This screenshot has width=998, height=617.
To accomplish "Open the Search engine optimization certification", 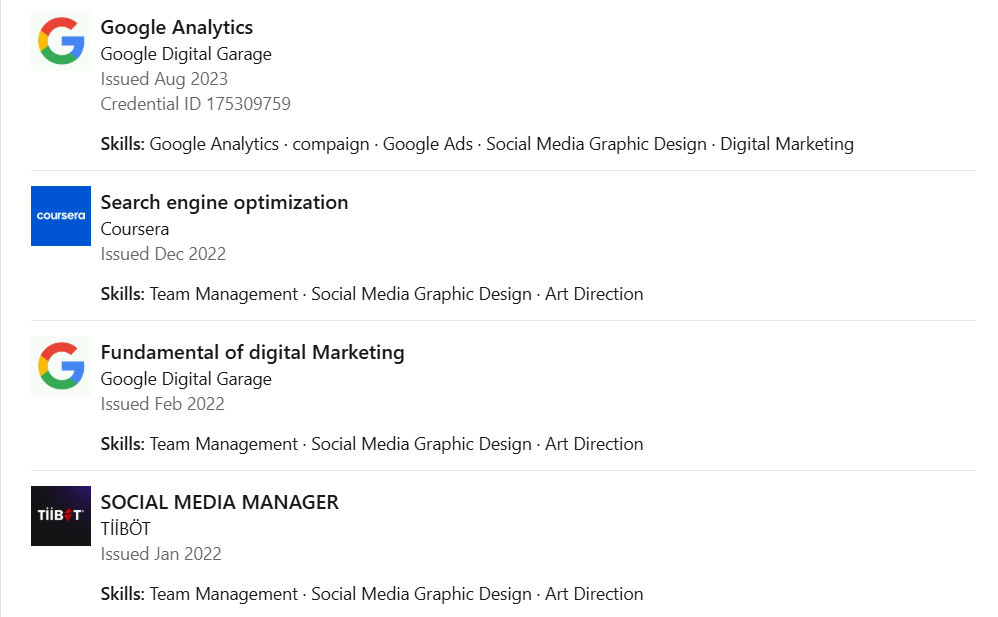I will coord(224,202).
